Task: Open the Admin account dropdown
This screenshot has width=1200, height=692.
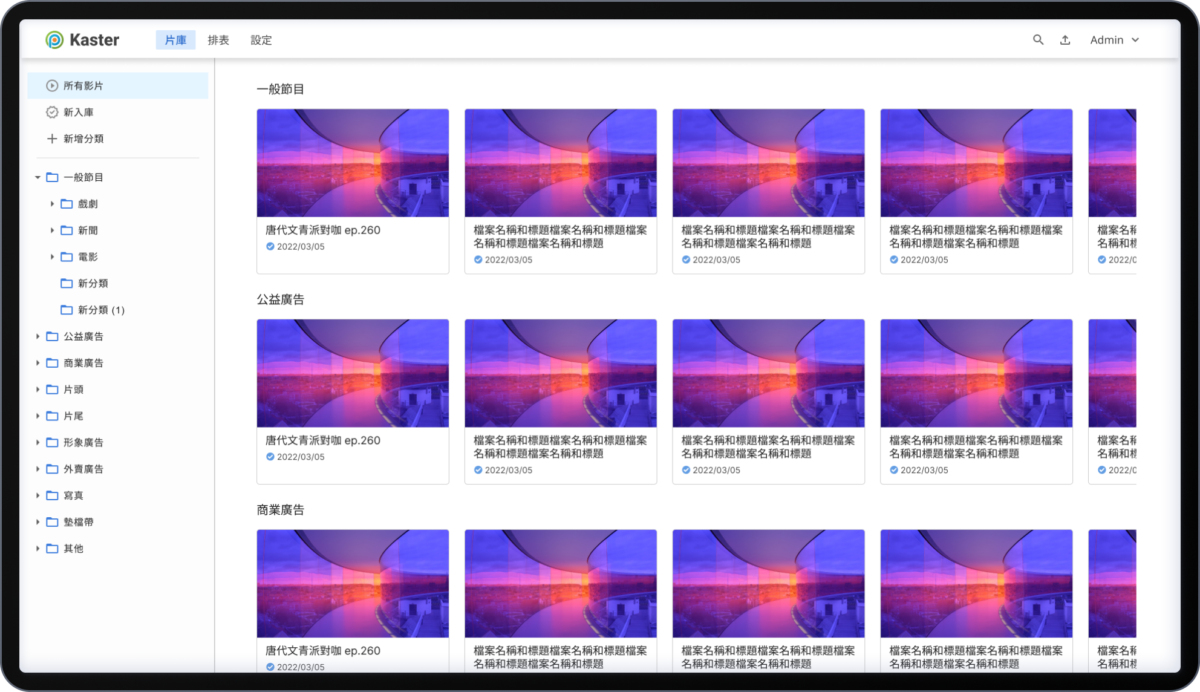Action: point(1114,40)
